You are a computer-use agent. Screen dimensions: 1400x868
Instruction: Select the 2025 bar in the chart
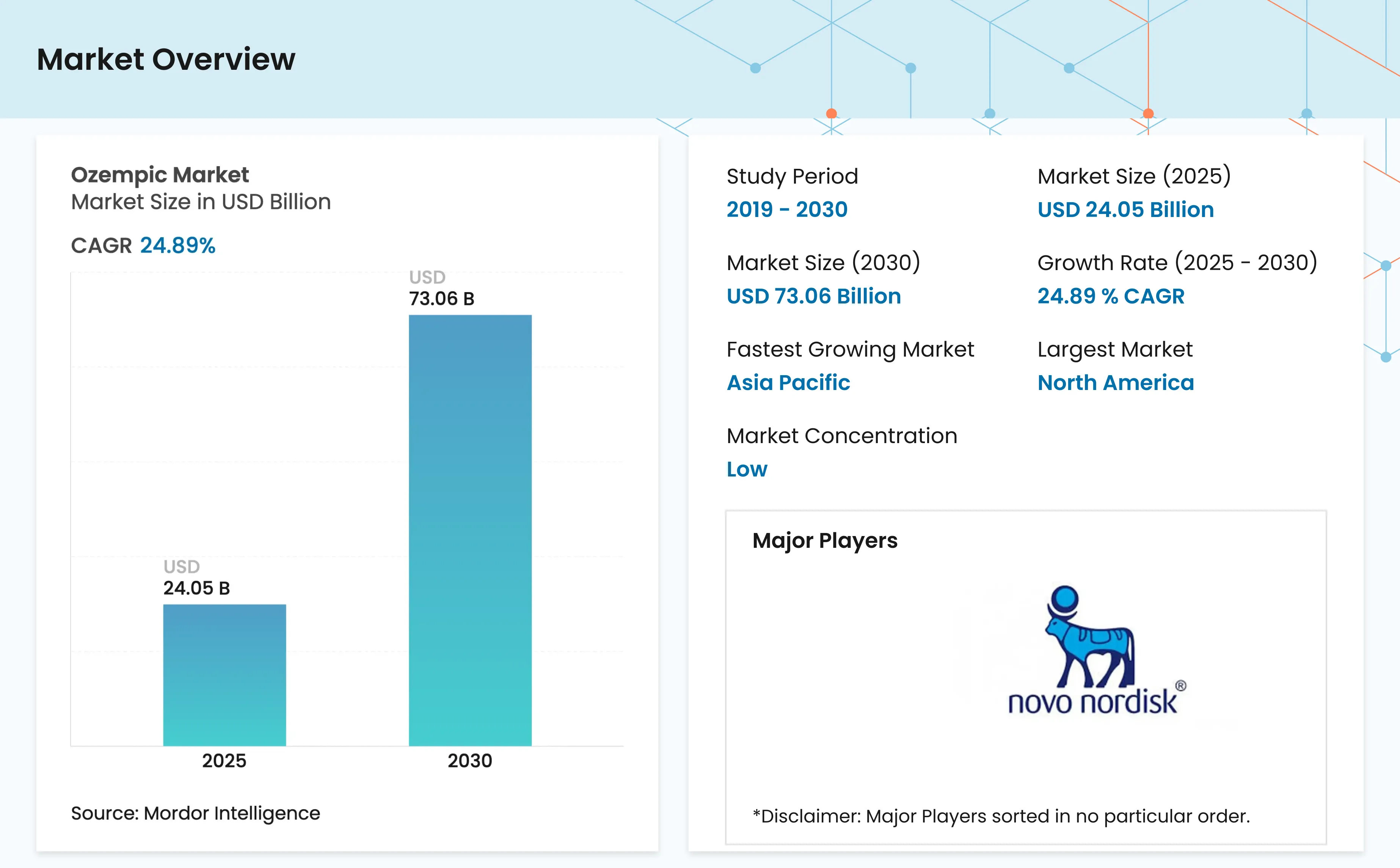tap(224, 675)
